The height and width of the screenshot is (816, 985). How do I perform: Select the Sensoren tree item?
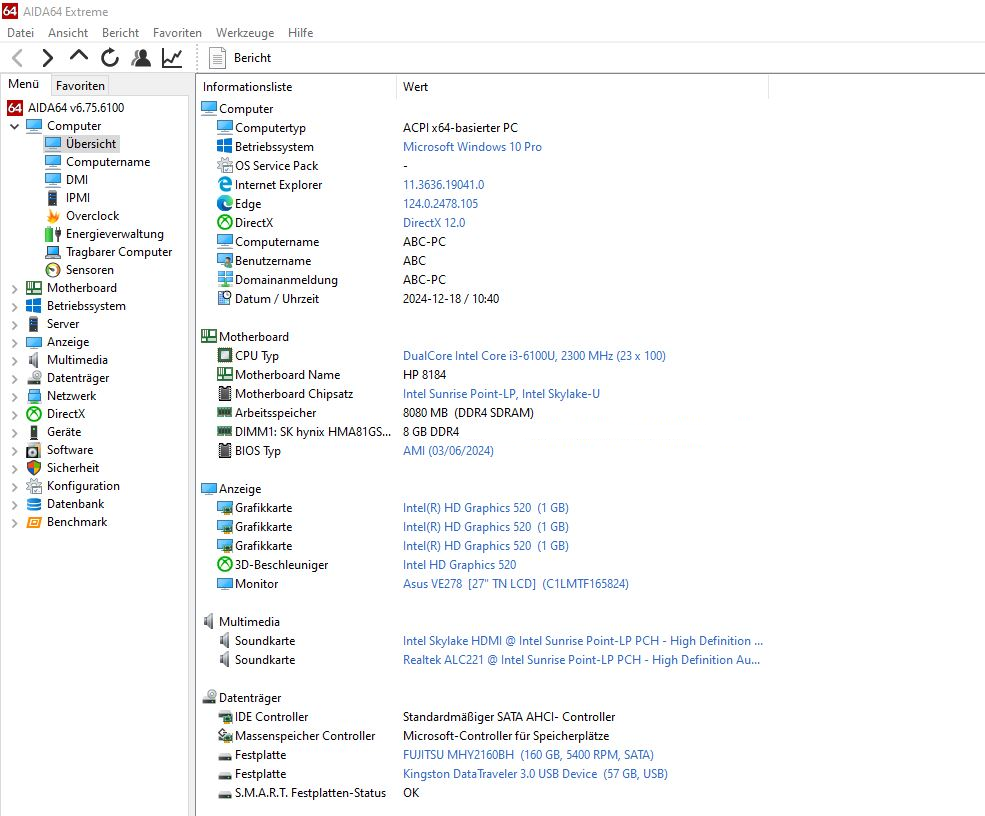[x=89, y=270]
